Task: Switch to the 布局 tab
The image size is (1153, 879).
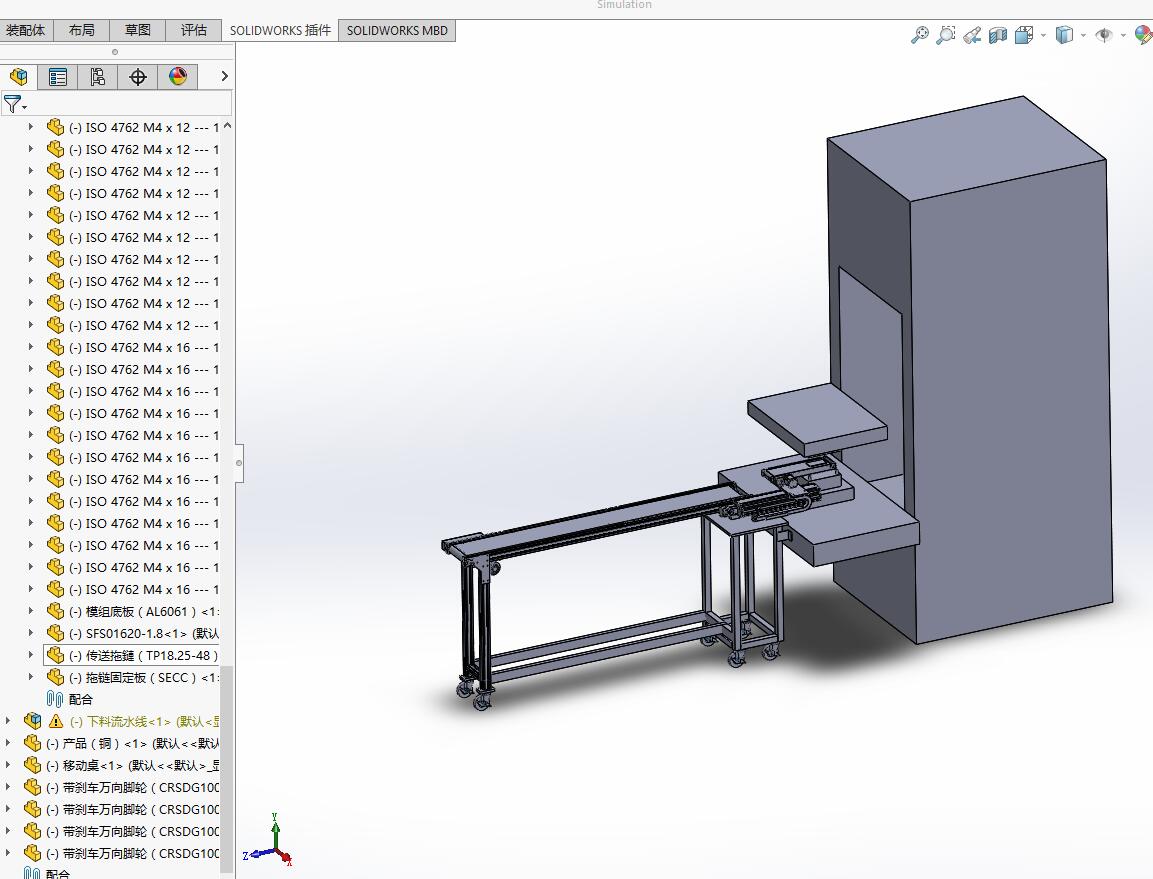Action: (x=82, y=30)
